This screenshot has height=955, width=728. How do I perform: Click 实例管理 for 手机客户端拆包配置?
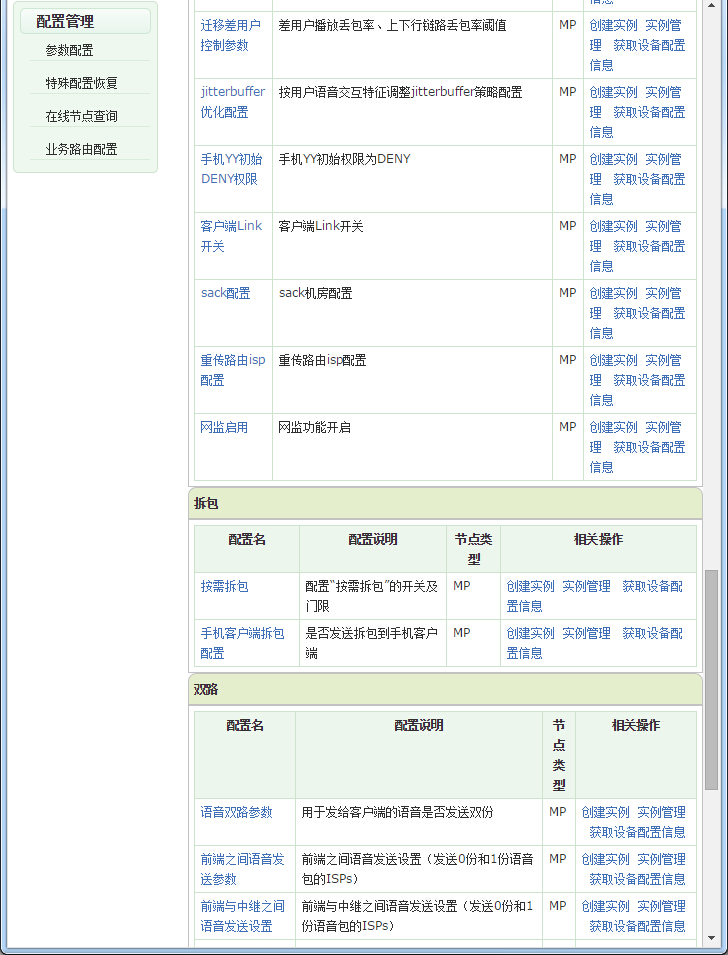point(586,633)
